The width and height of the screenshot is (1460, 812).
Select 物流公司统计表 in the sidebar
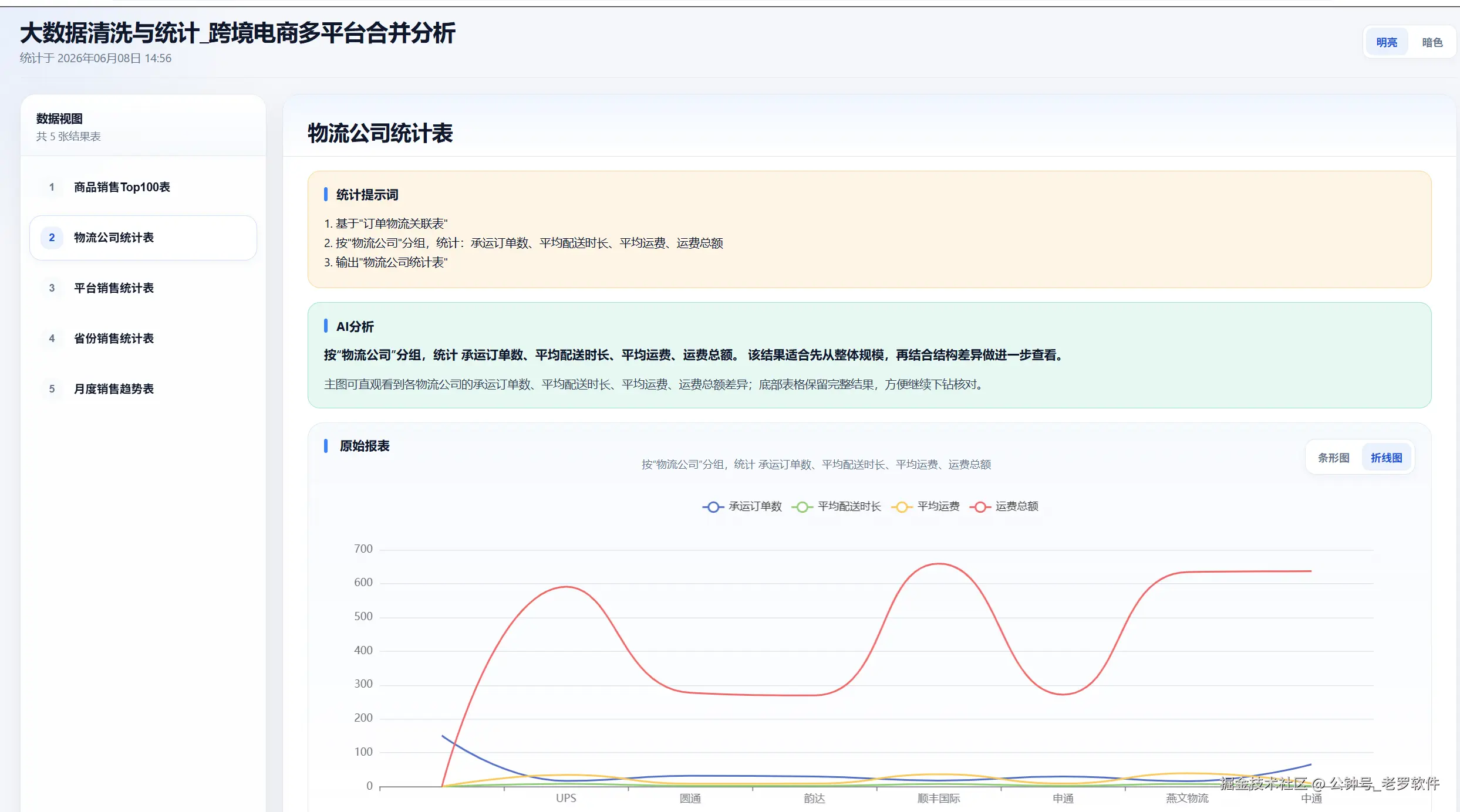(x=143, y=238)
